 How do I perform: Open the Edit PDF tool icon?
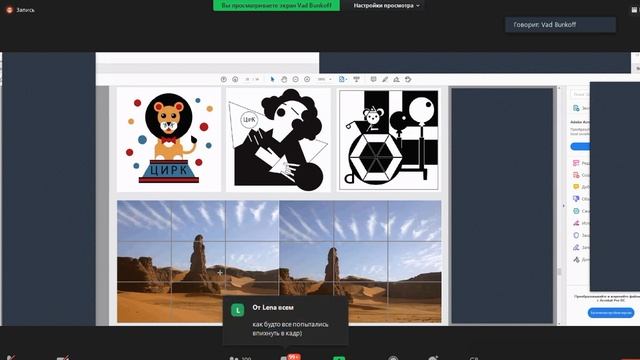pos(576,163)
